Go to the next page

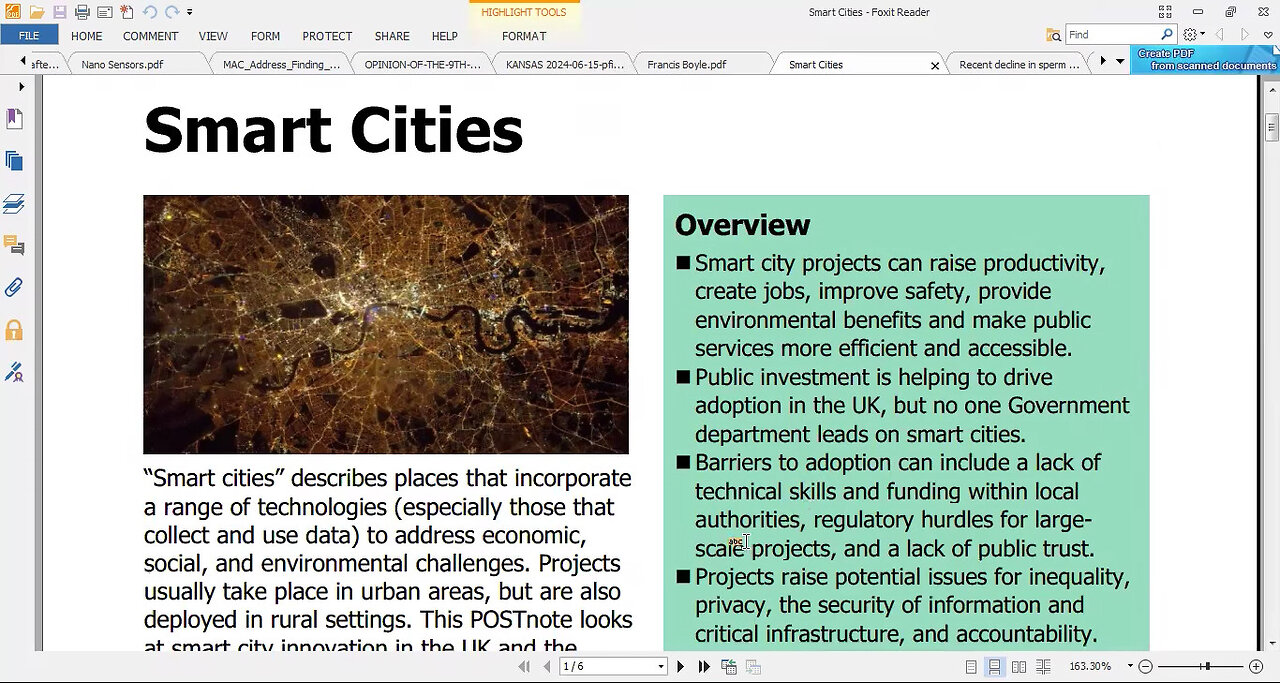681,667
